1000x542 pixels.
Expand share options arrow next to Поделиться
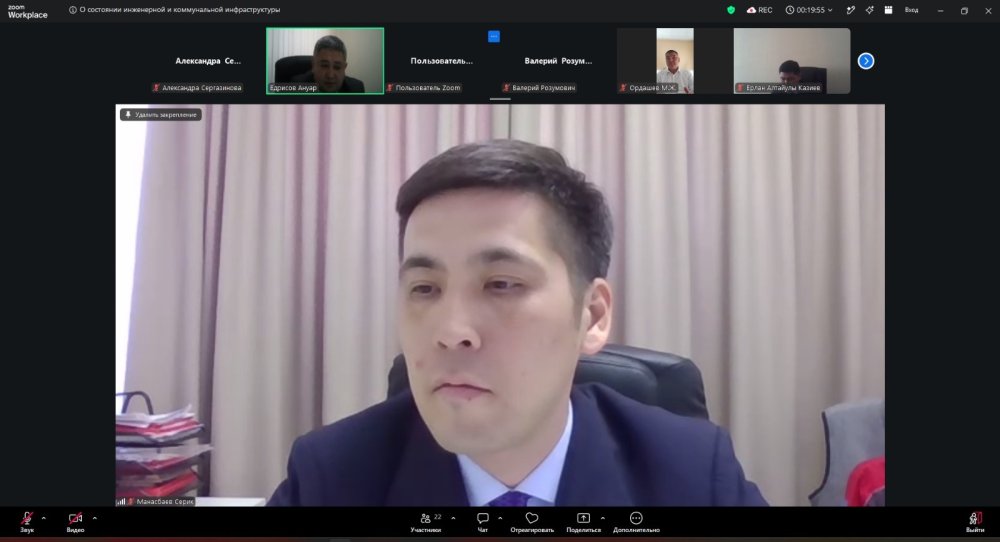point(603,518)
